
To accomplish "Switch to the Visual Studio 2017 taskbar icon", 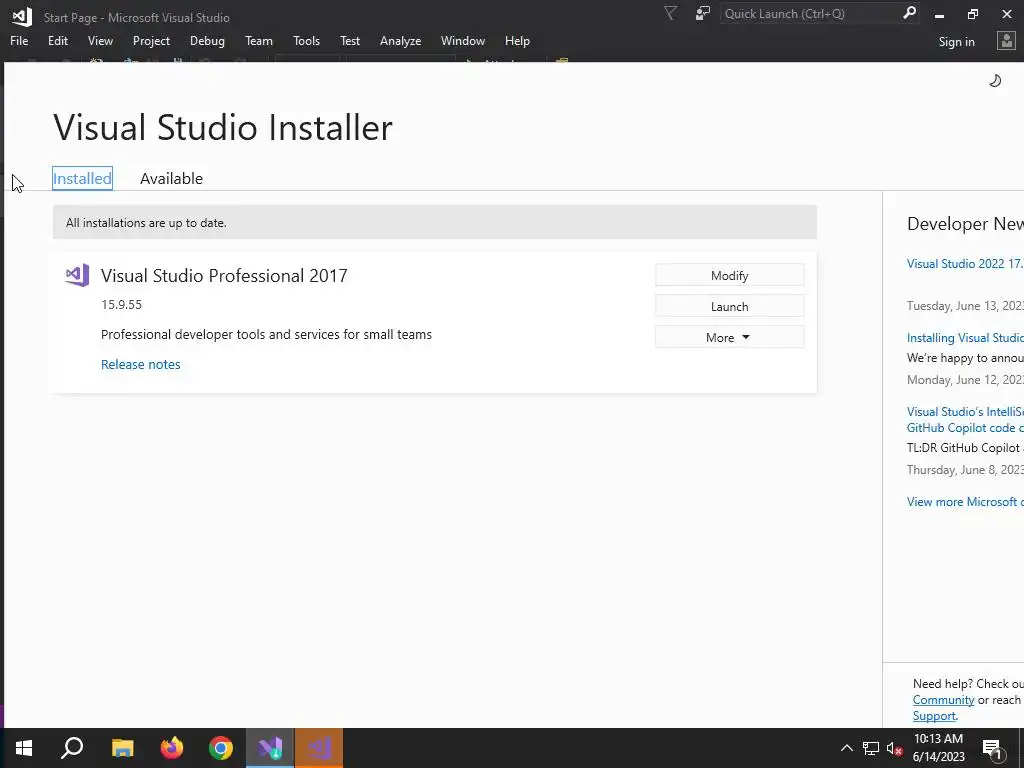I will (x=319, y=748).
